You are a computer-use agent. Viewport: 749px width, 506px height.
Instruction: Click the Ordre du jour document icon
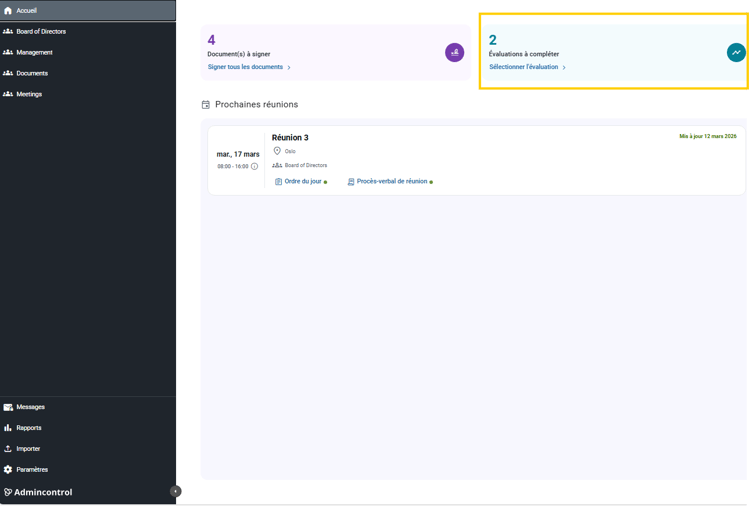point(278,182)
